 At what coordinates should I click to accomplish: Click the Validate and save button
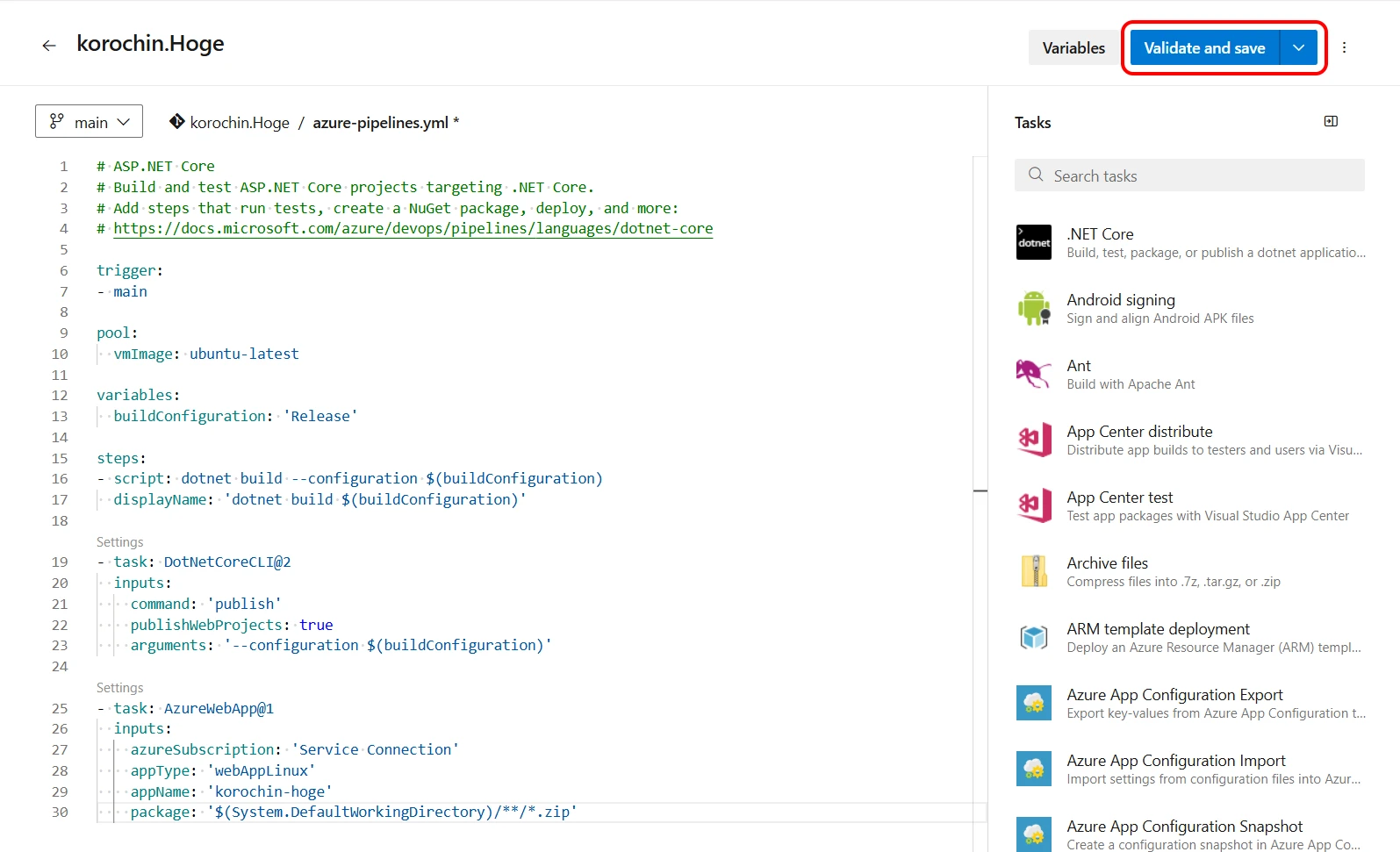[x=1203, y=48]
